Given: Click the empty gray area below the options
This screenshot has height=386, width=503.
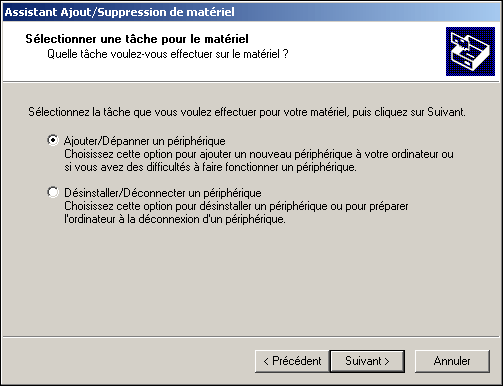Looking at the screenshot, I should click(251, 280).
